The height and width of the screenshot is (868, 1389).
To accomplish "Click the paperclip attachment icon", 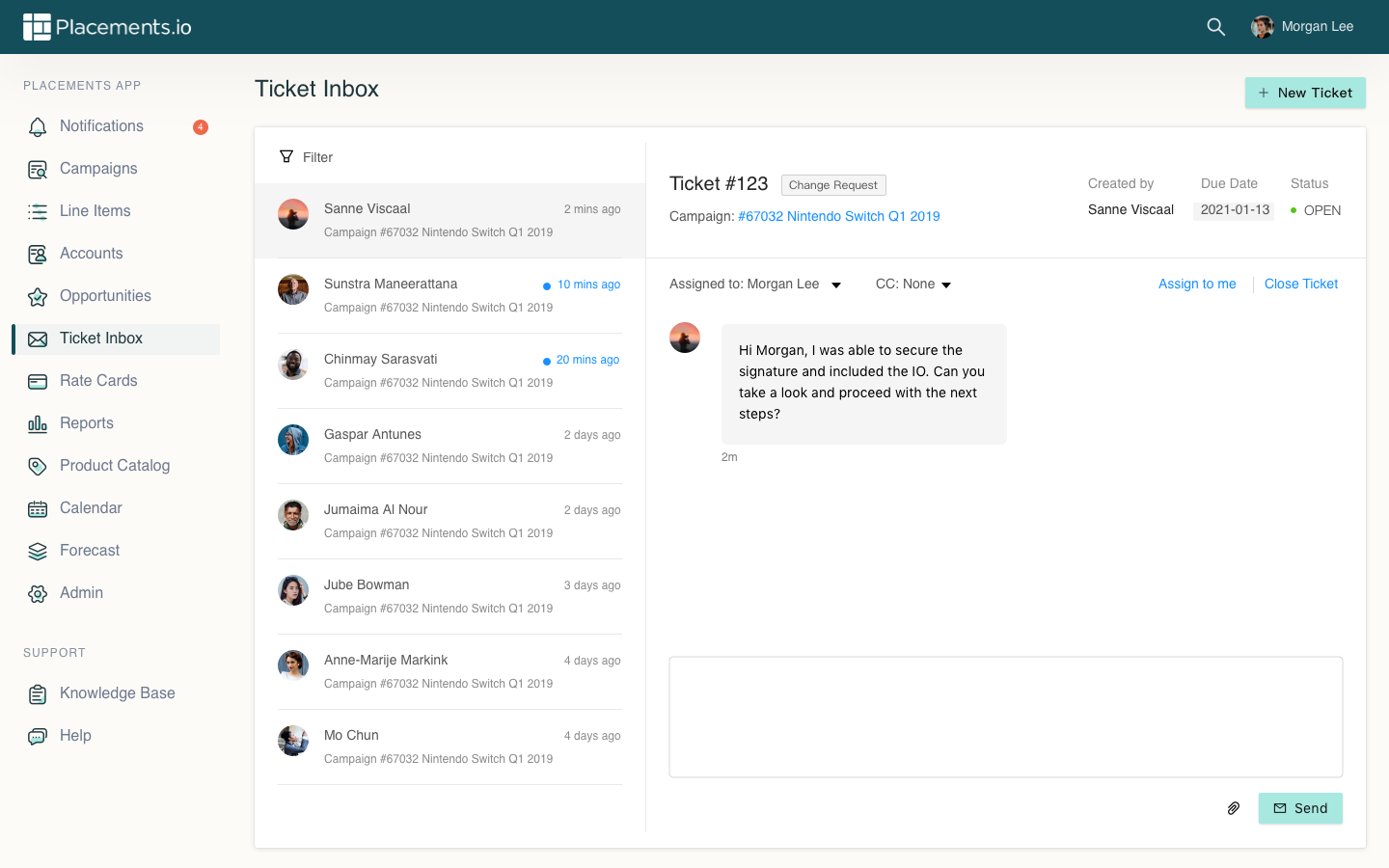I will pos(1233,808).
